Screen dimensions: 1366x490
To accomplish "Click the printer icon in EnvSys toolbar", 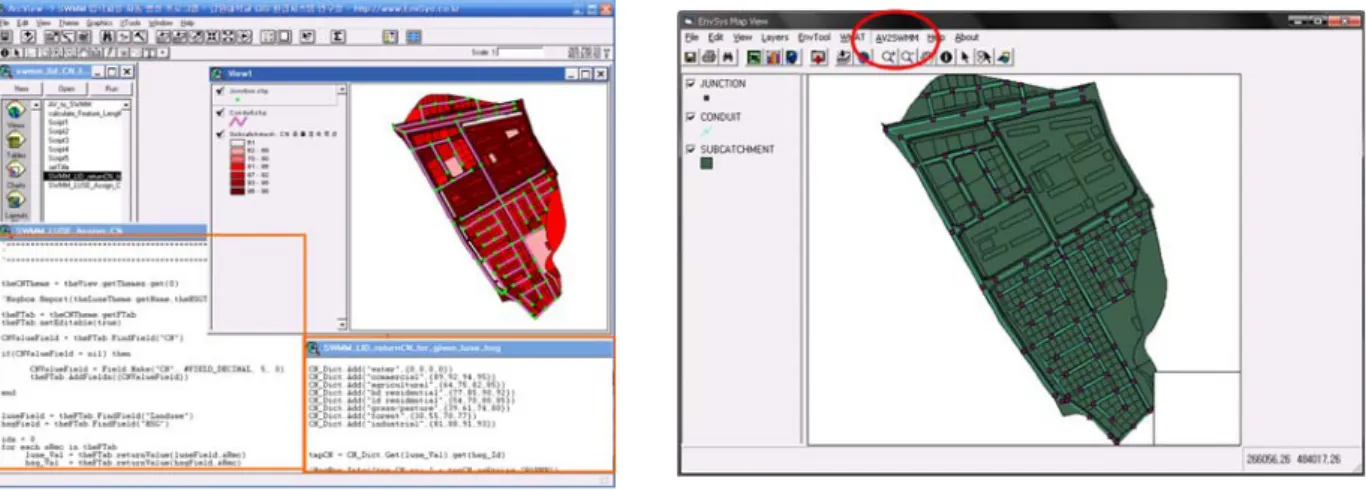I will coord(709,57).
